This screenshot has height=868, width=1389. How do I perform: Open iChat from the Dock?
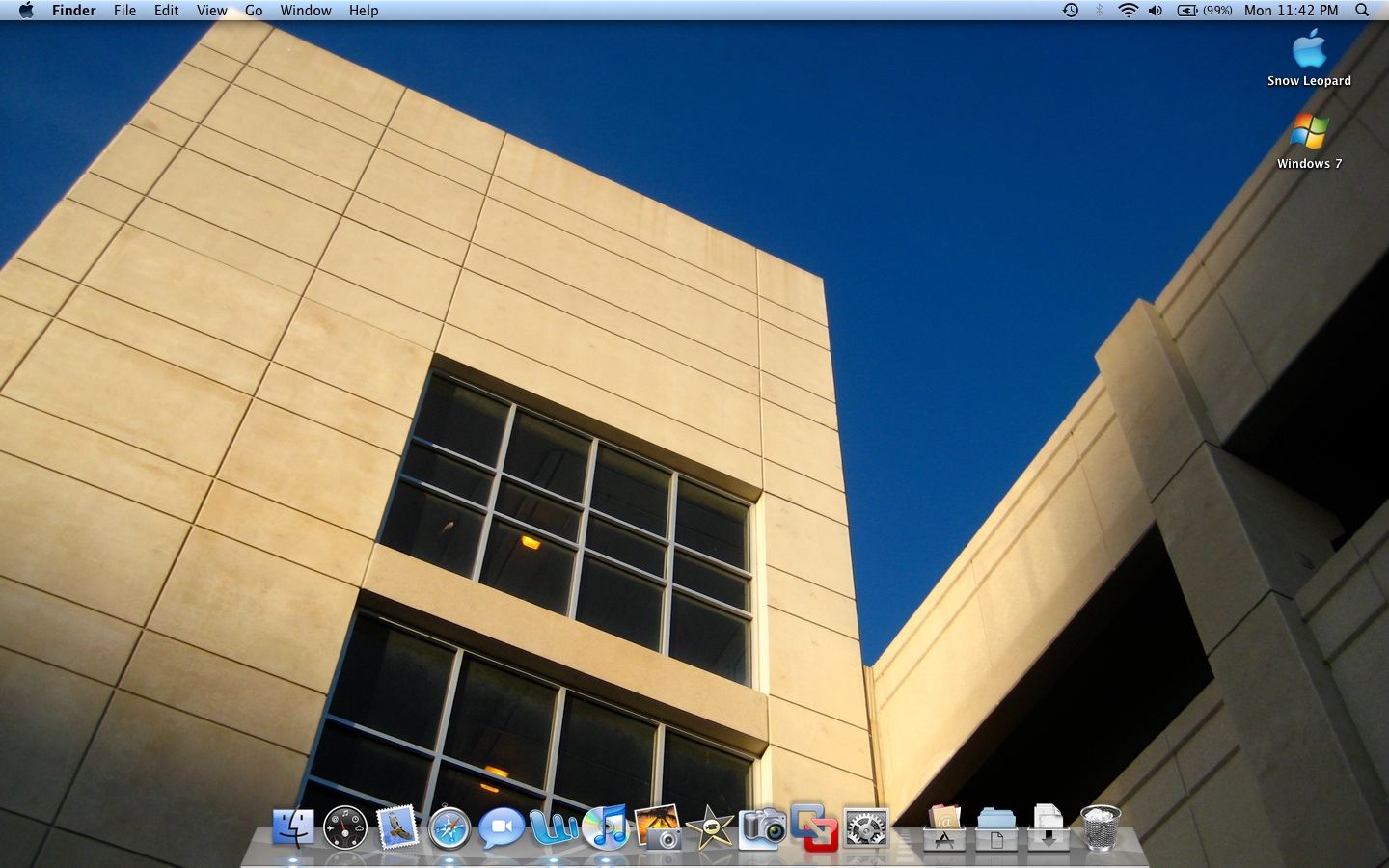(x=502, y=828)
